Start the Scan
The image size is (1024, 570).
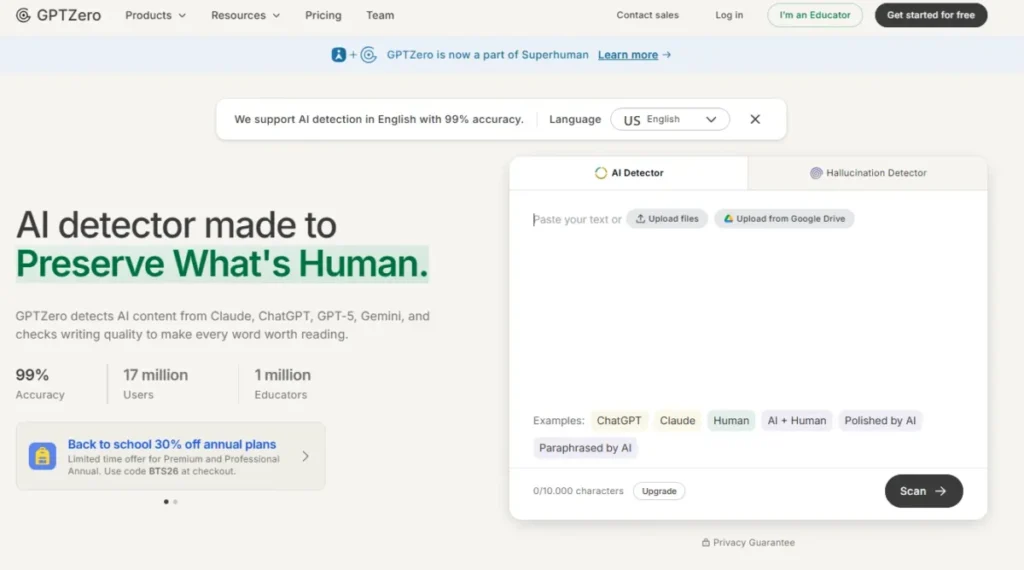pos(923,491)
